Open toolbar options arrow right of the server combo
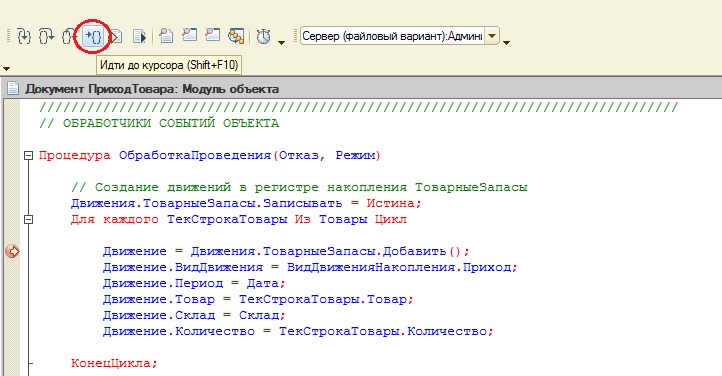This screenshot has height=376, width=722. 507,43
